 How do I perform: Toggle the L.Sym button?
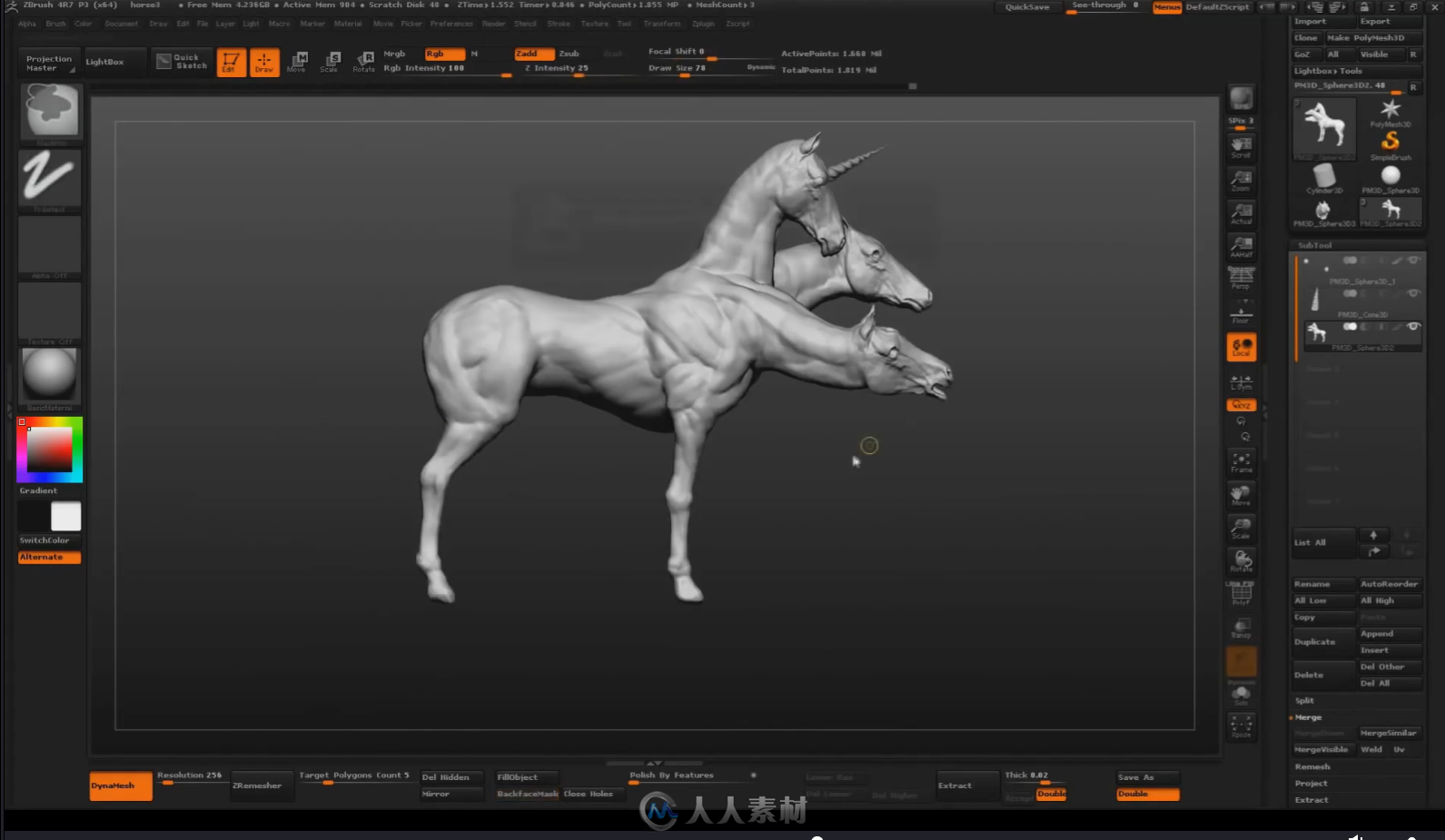point(1241,381)
